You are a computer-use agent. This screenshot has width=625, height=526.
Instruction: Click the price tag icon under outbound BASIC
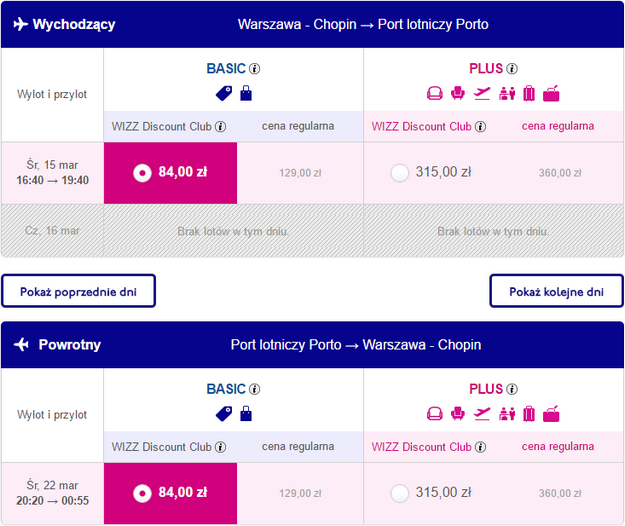point(224,93)
